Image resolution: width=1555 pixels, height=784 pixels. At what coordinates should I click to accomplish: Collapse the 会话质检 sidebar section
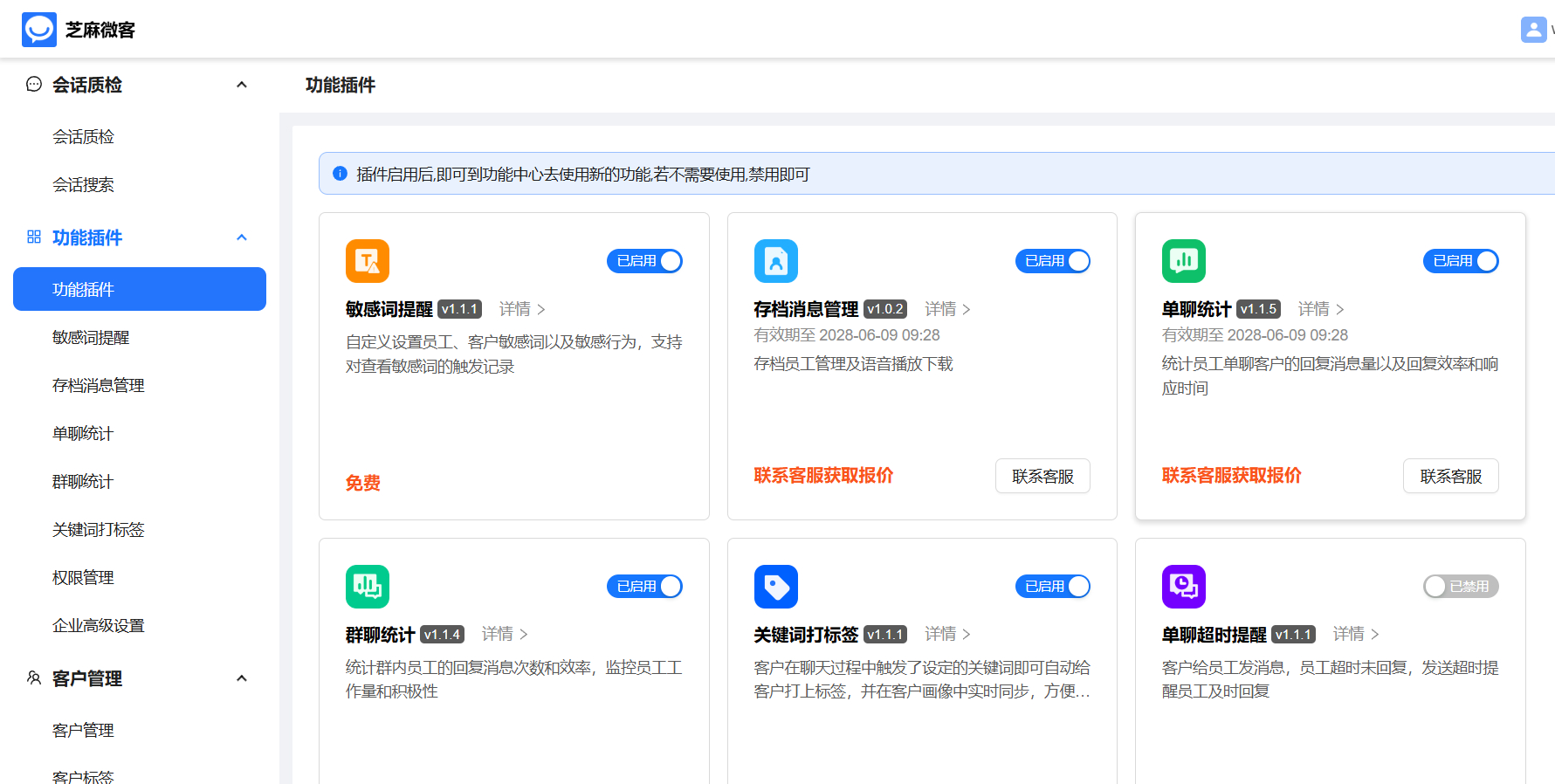(242, 85)
